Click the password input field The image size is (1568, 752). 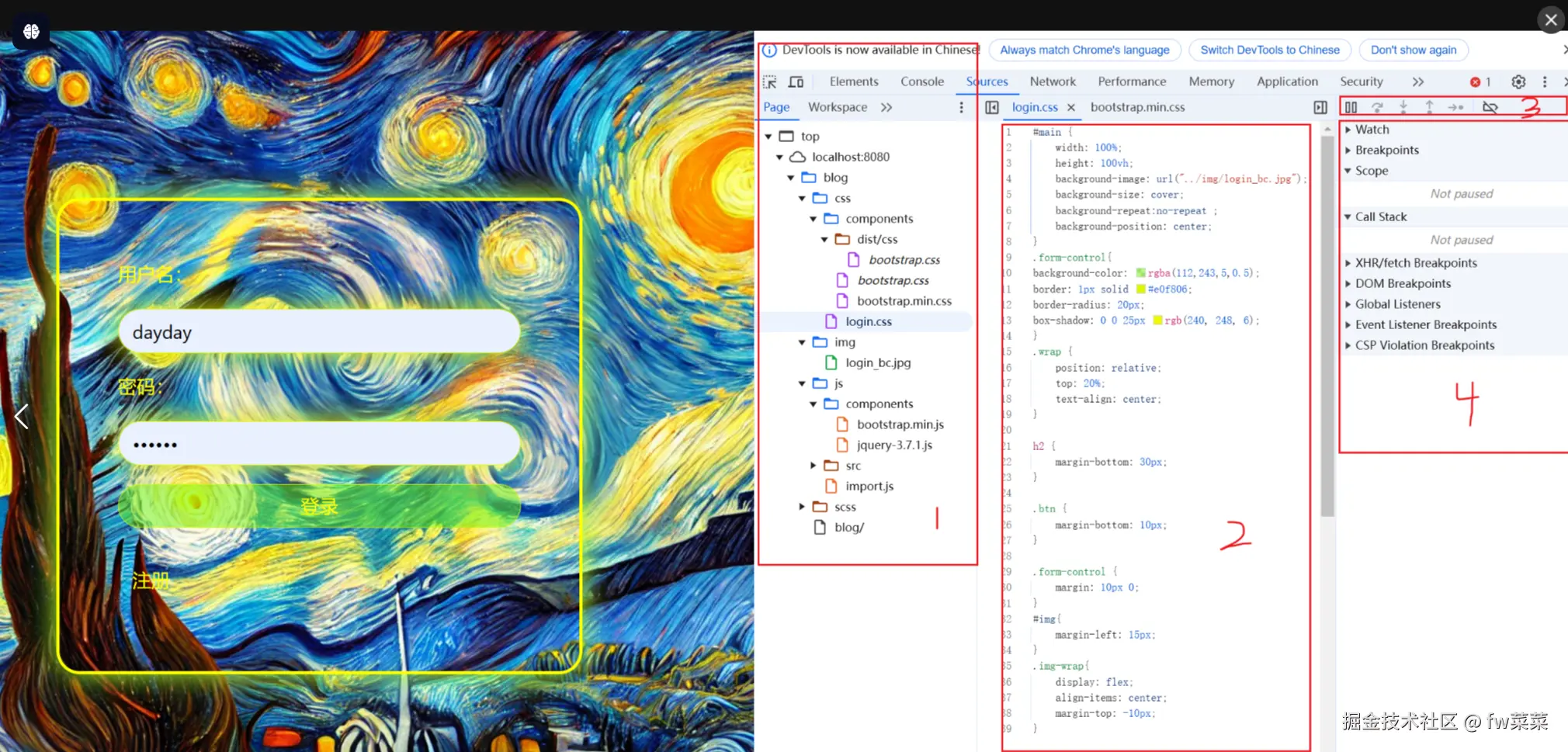pos(319,444)
